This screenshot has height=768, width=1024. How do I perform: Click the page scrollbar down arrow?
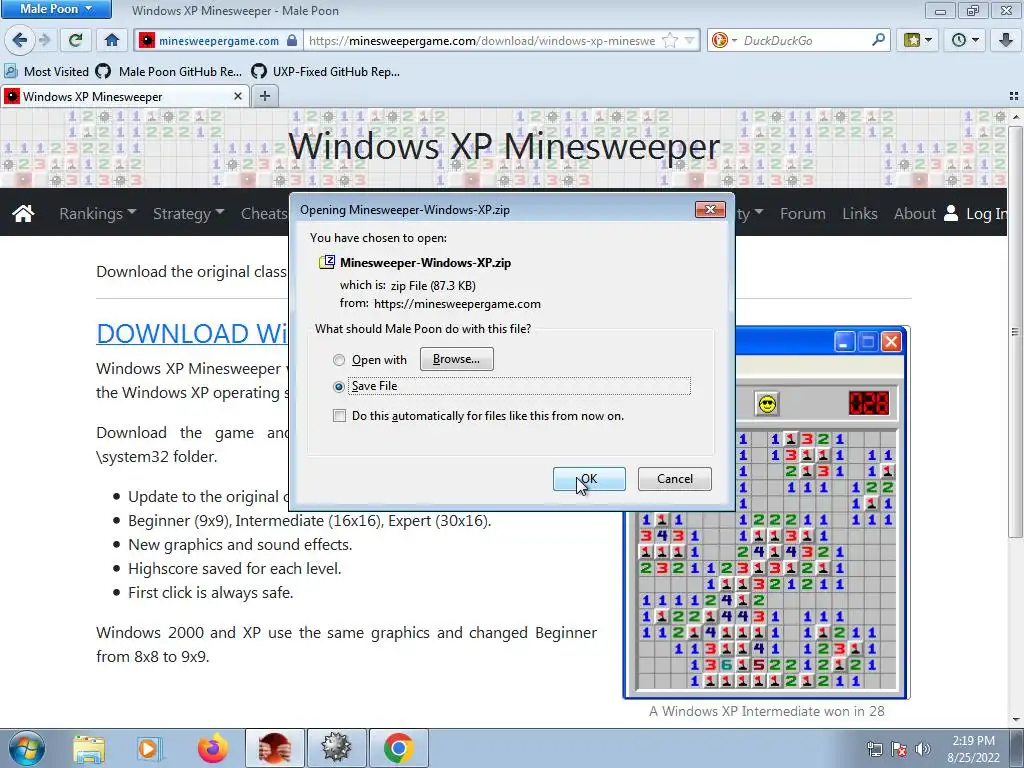[1016, 720]
